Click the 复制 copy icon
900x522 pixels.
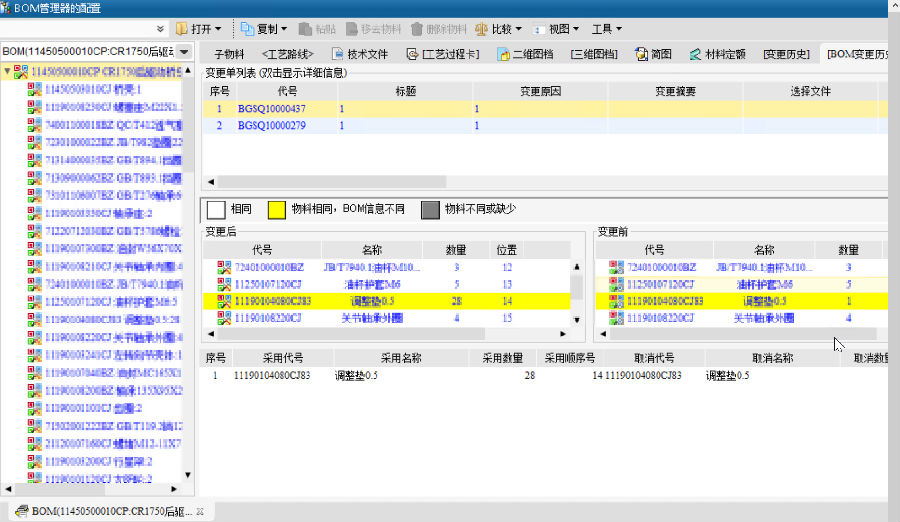pyautogui.click(x=247, y=29)
